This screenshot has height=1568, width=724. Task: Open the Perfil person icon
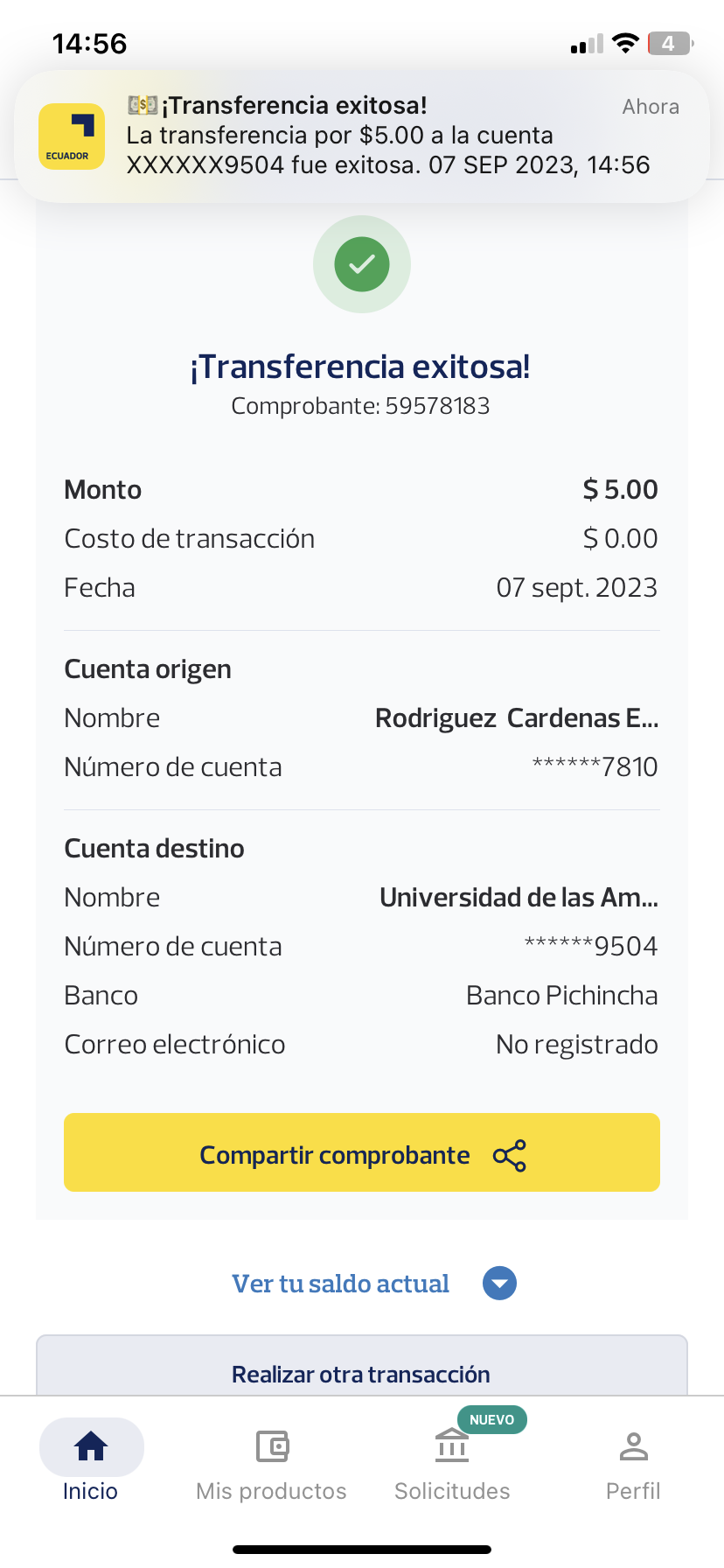(x=633, y=1446)
